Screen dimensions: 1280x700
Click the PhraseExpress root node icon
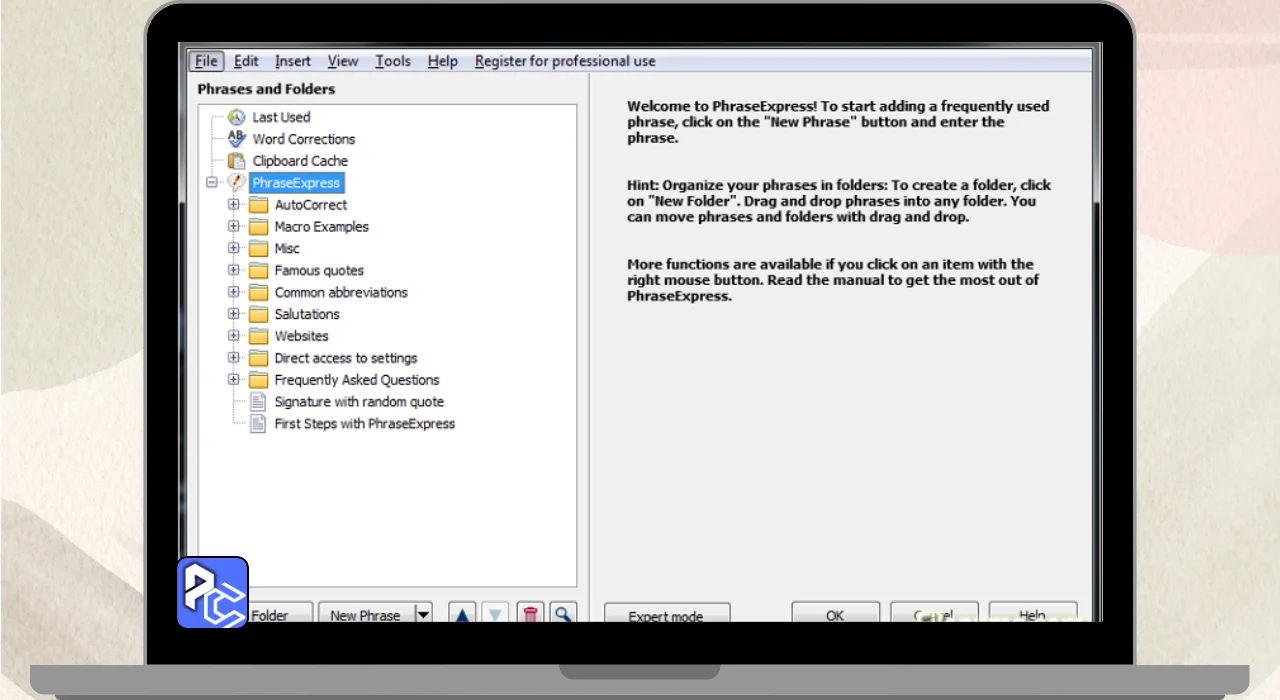tap(236, 183)
